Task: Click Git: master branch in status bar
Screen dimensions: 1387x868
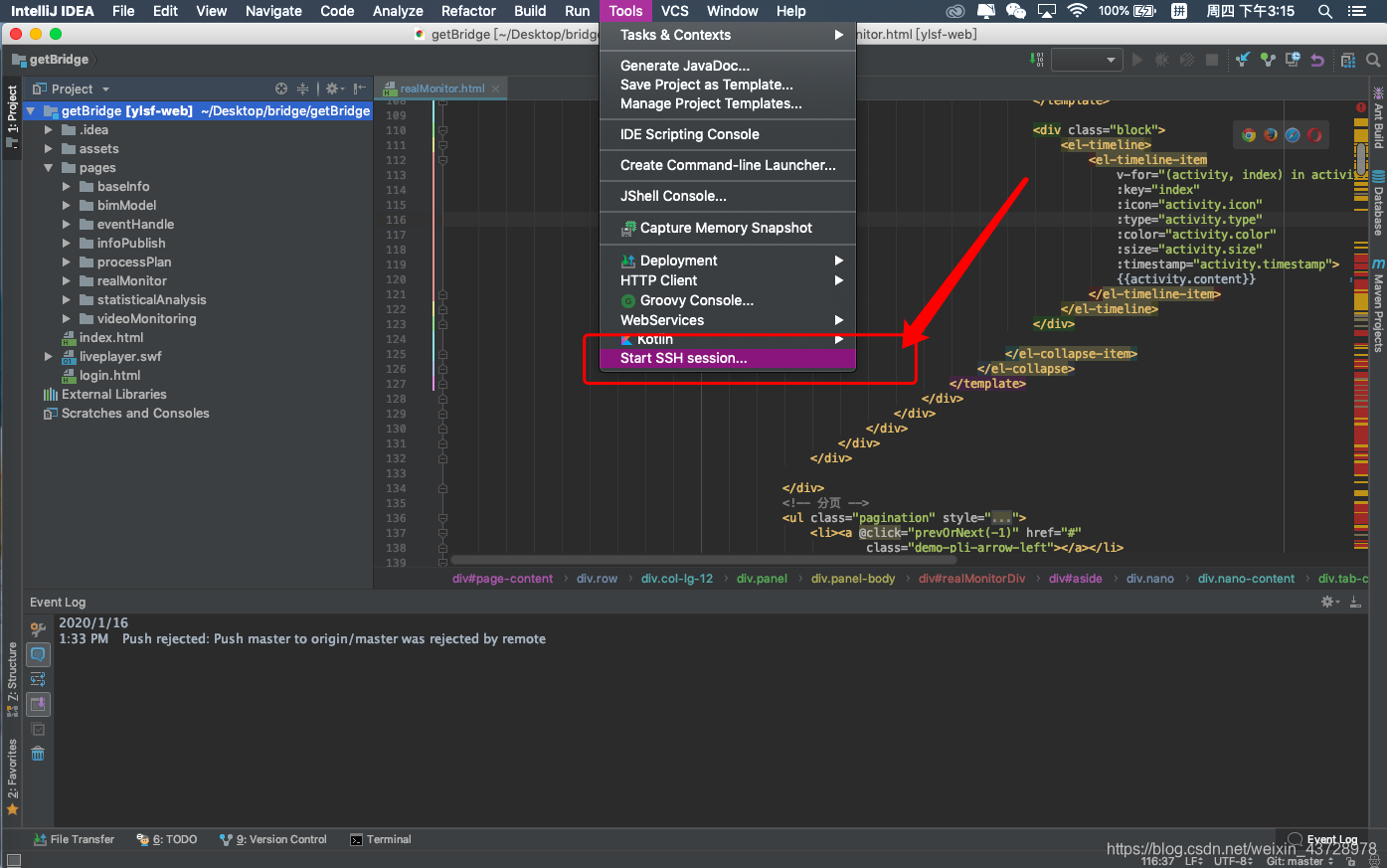Action: point(1300,861)
